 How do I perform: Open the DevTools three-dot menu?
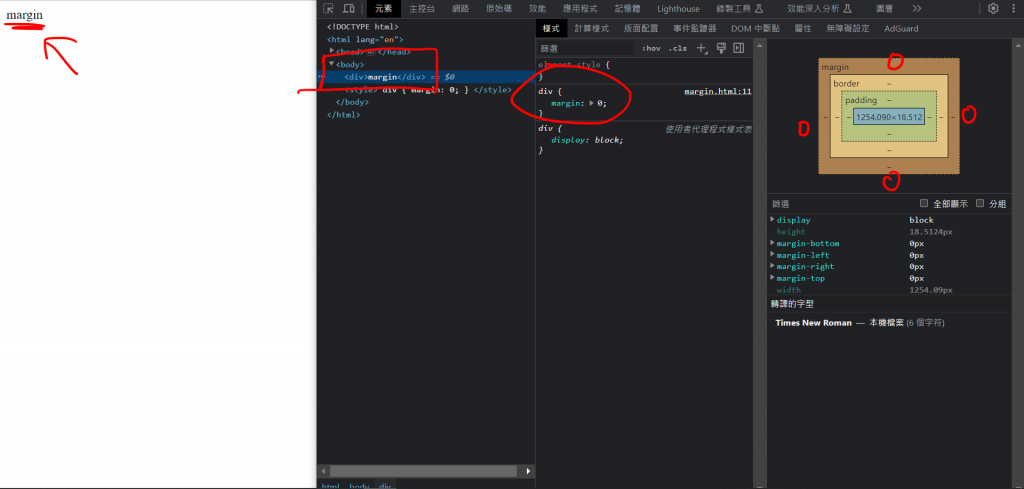click(1014, 8)
